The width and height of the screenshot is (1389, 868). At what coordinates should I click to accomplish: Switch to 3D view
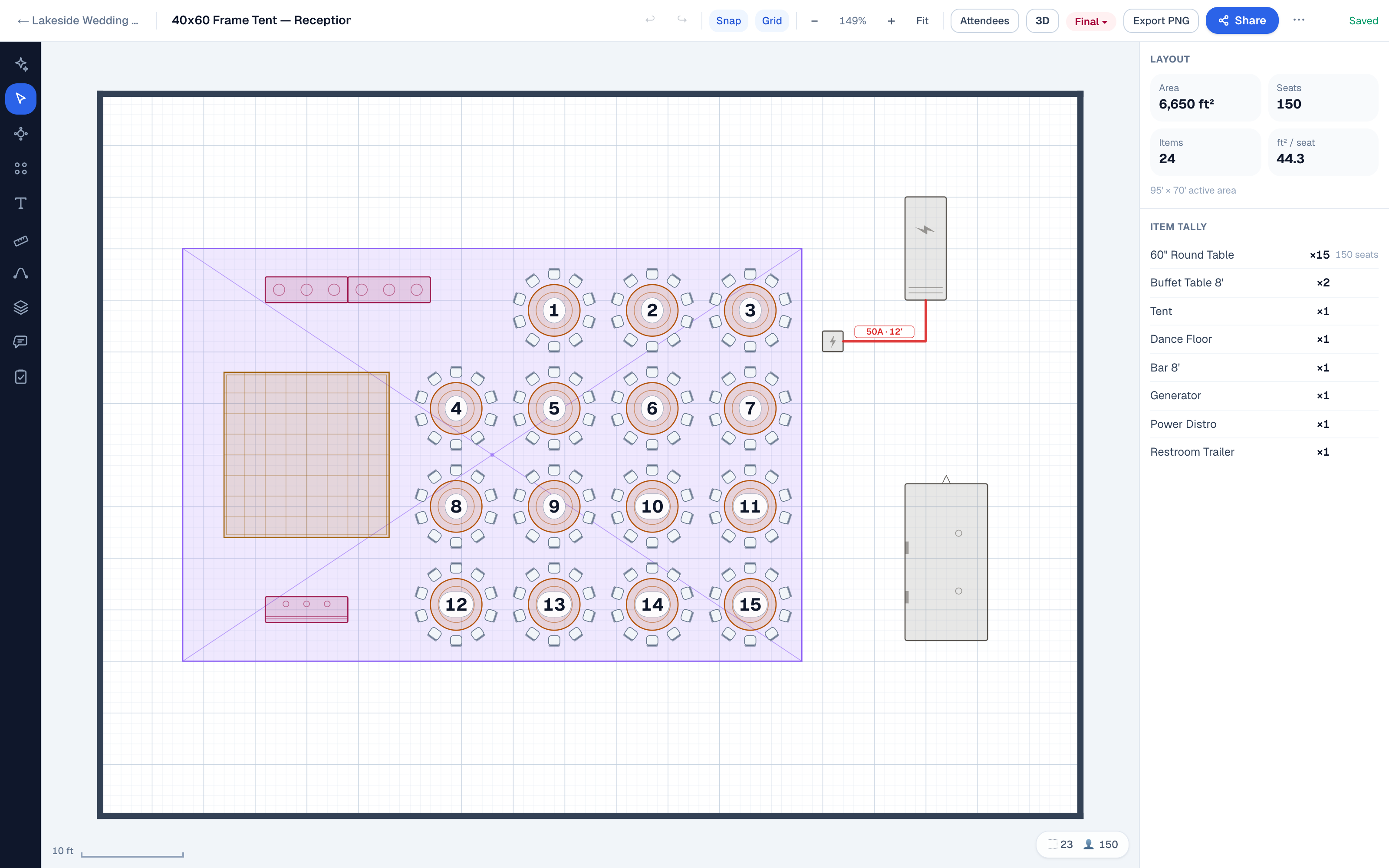[x=1042, y=21]
